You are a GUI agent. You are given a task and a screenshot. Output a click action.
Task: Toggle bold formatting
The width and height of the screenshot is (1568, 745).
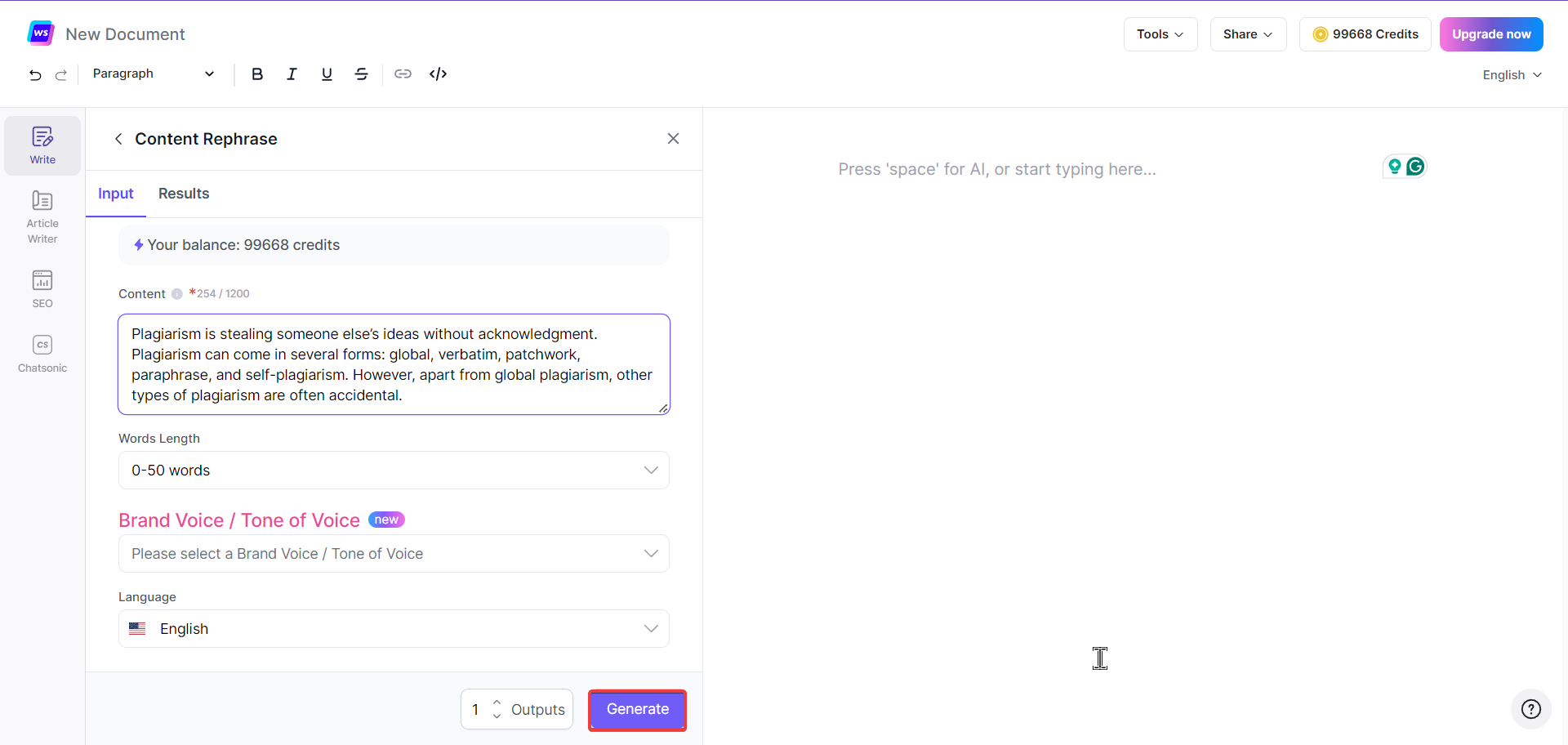tap(257, 74)
